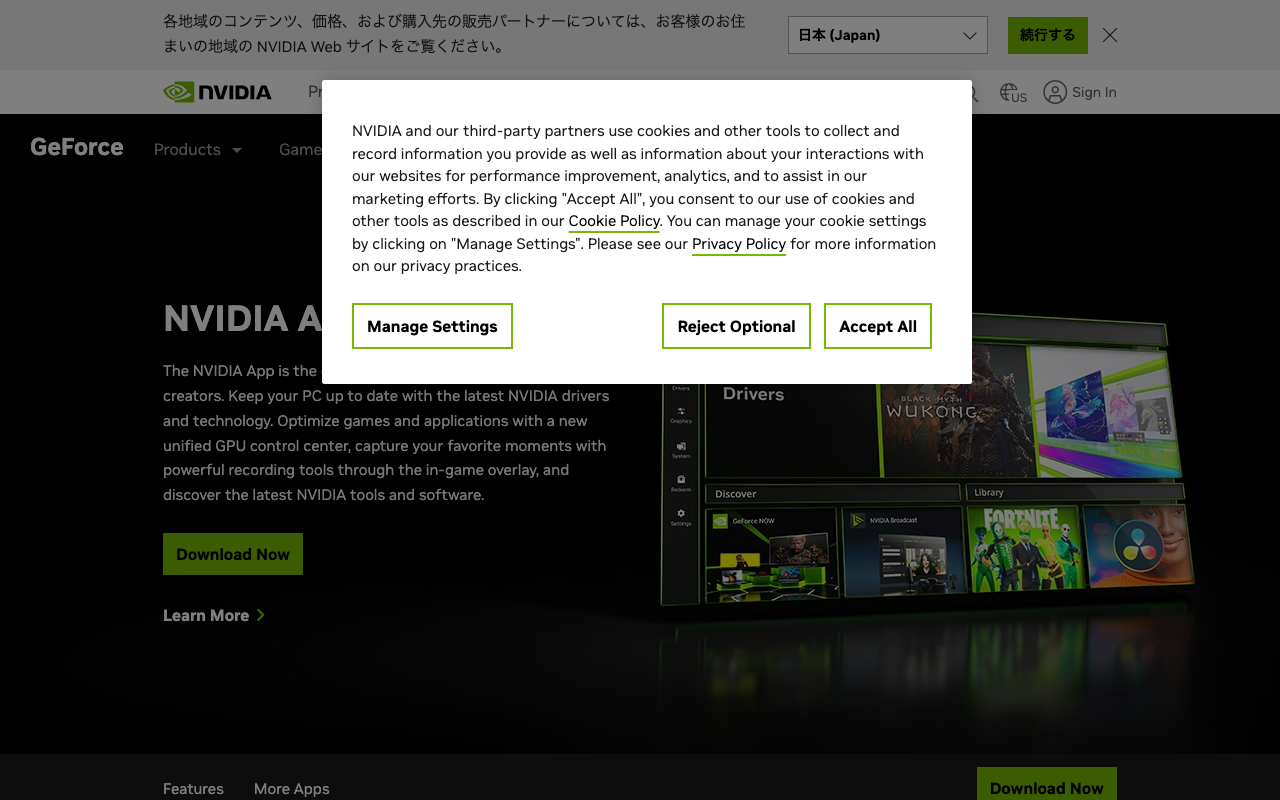This screenshot has height=800, width=1280.
Task: Click the hero Download Now button
Action: click(233, 554)
